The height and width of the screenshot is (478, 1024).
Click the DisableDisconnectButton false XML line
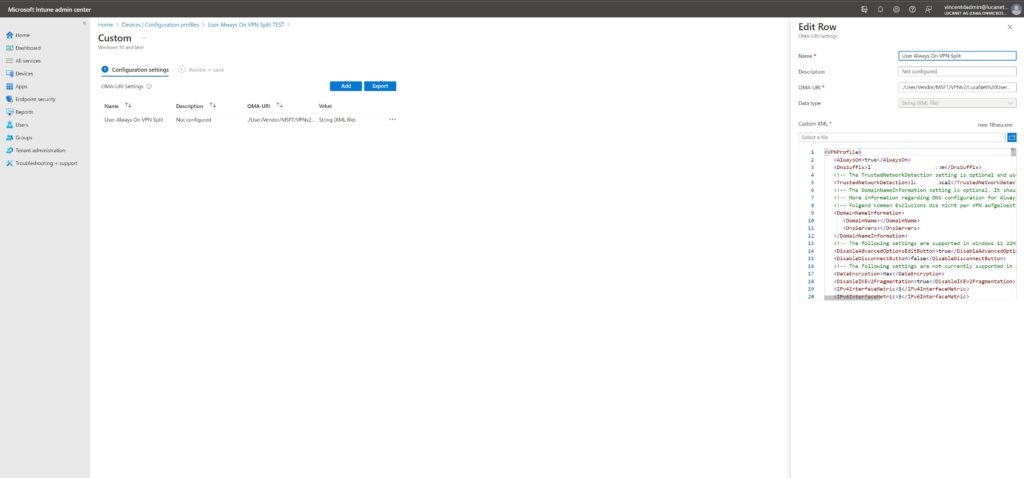tap(920, 259)
